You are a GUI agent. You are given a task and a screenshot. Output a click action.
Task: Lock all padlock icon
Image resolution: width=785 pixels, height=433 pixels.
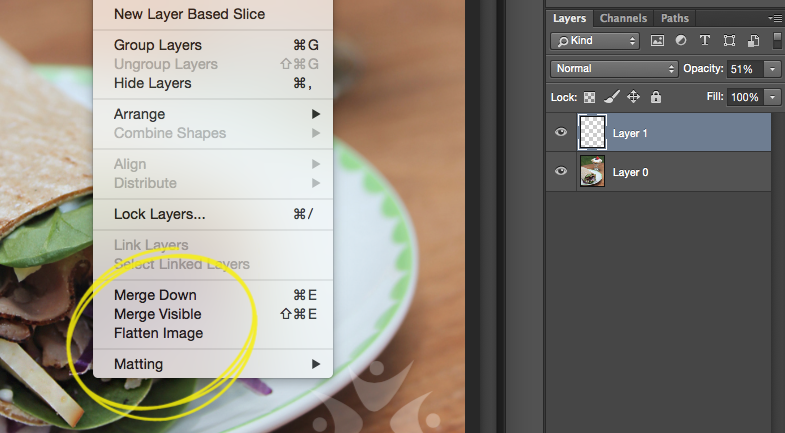point(656,97)
